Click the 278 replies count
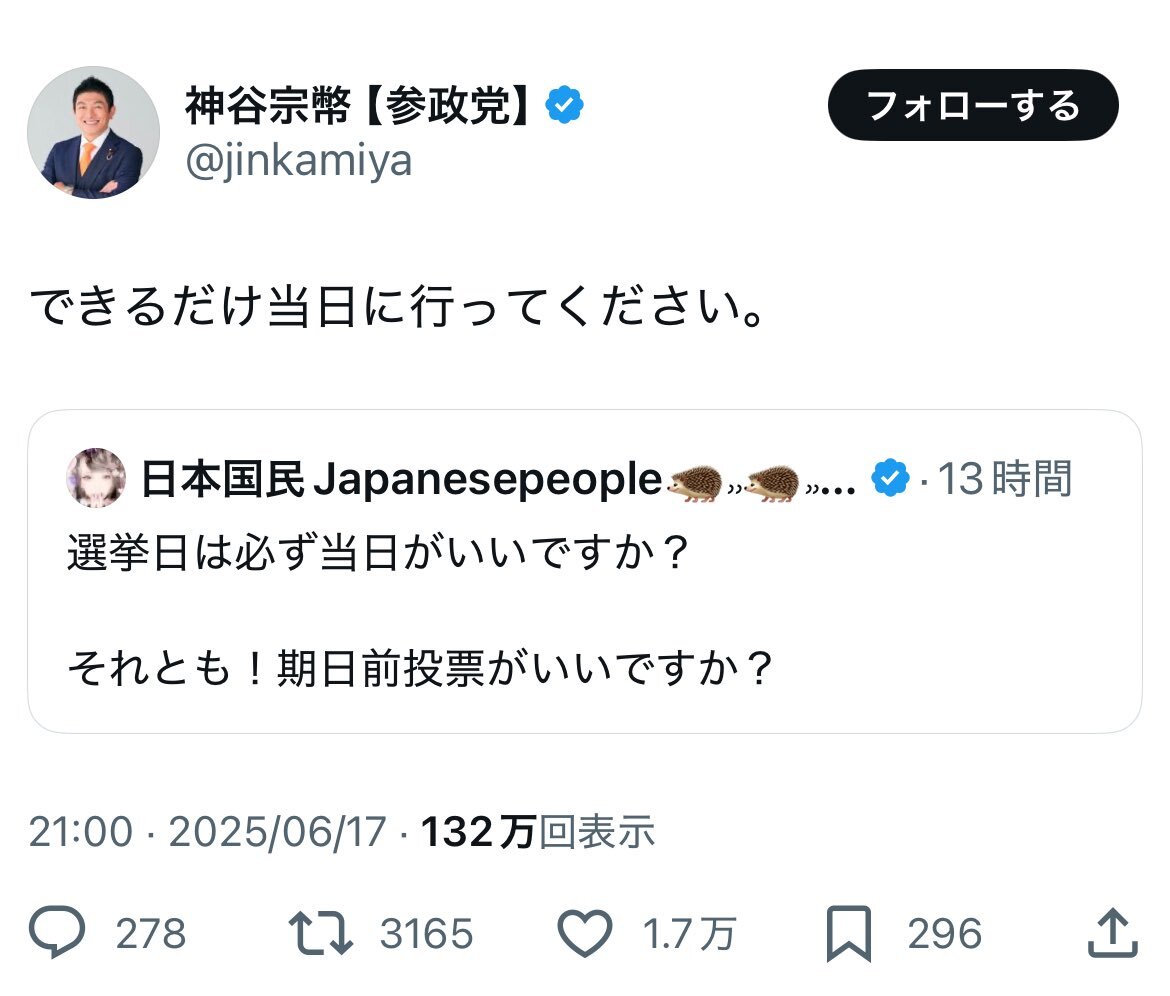Viewport: 1170px width, 996px height. (x=151, y=933)
